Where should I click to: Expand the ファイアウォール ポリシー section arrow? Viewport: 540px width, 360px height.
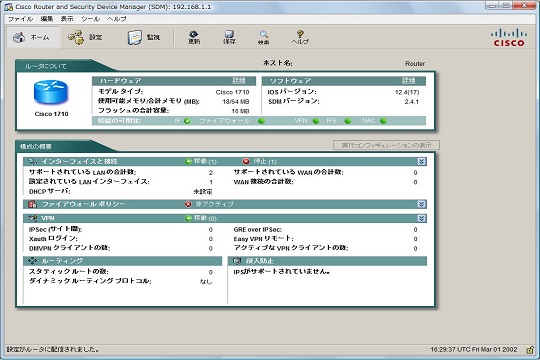click(422, 204)
